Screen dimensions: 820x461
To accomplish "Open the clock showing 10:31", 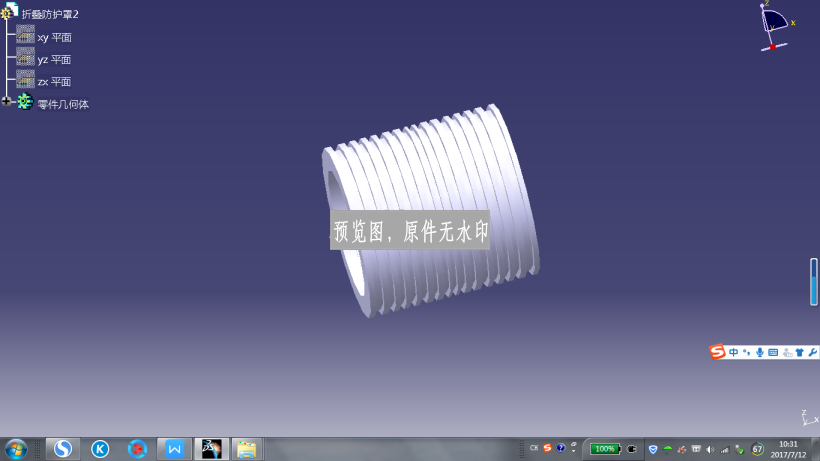I will click(788, 449).
